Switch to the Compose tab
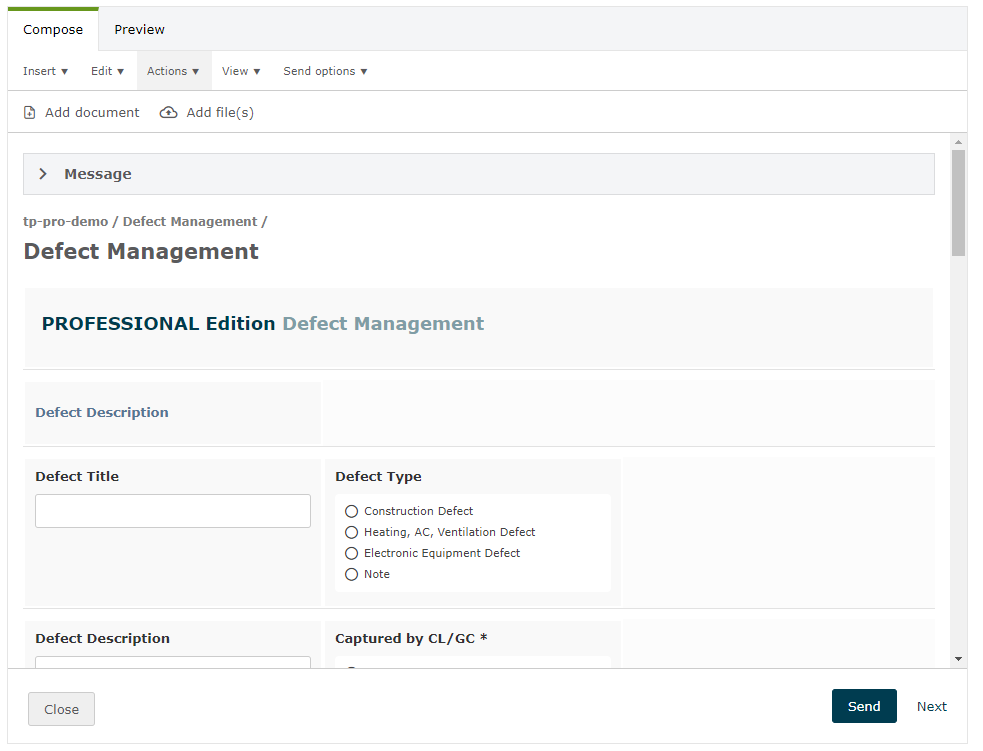983x751 pixels. tap(53, 30)
